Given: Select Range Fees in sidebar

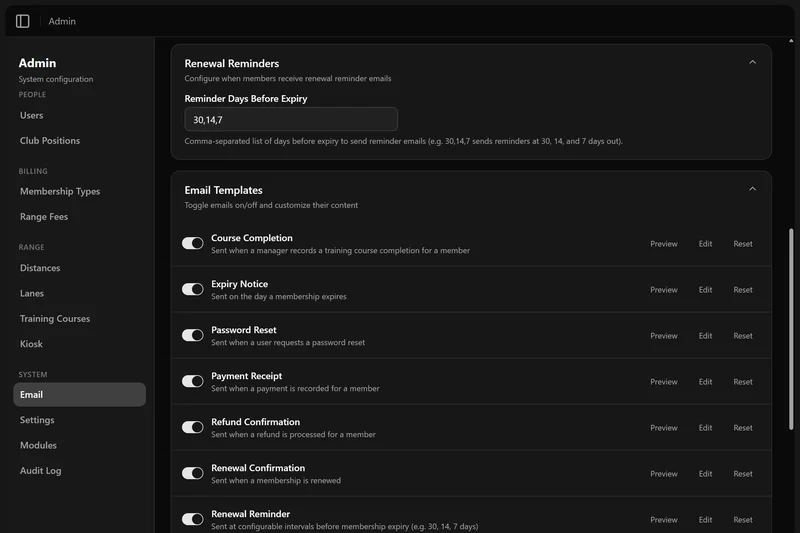Looking at the screenshot, I should pos(79,216).
